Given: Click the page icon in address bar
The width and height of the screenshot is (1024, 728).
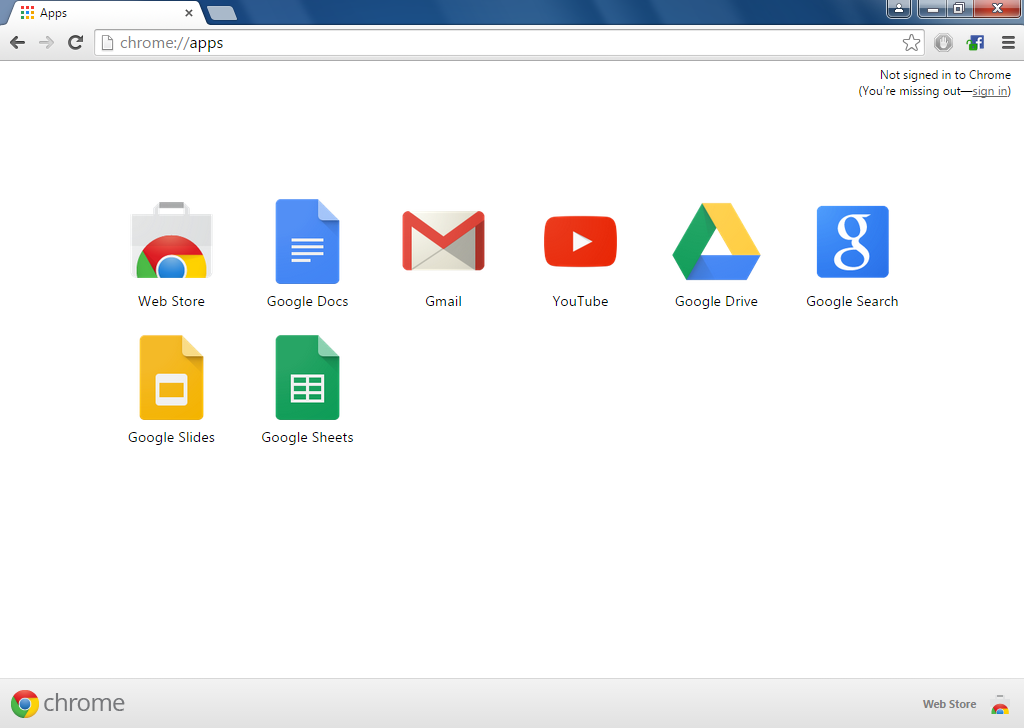Looking at the screenshot, I should click(107, 43).
